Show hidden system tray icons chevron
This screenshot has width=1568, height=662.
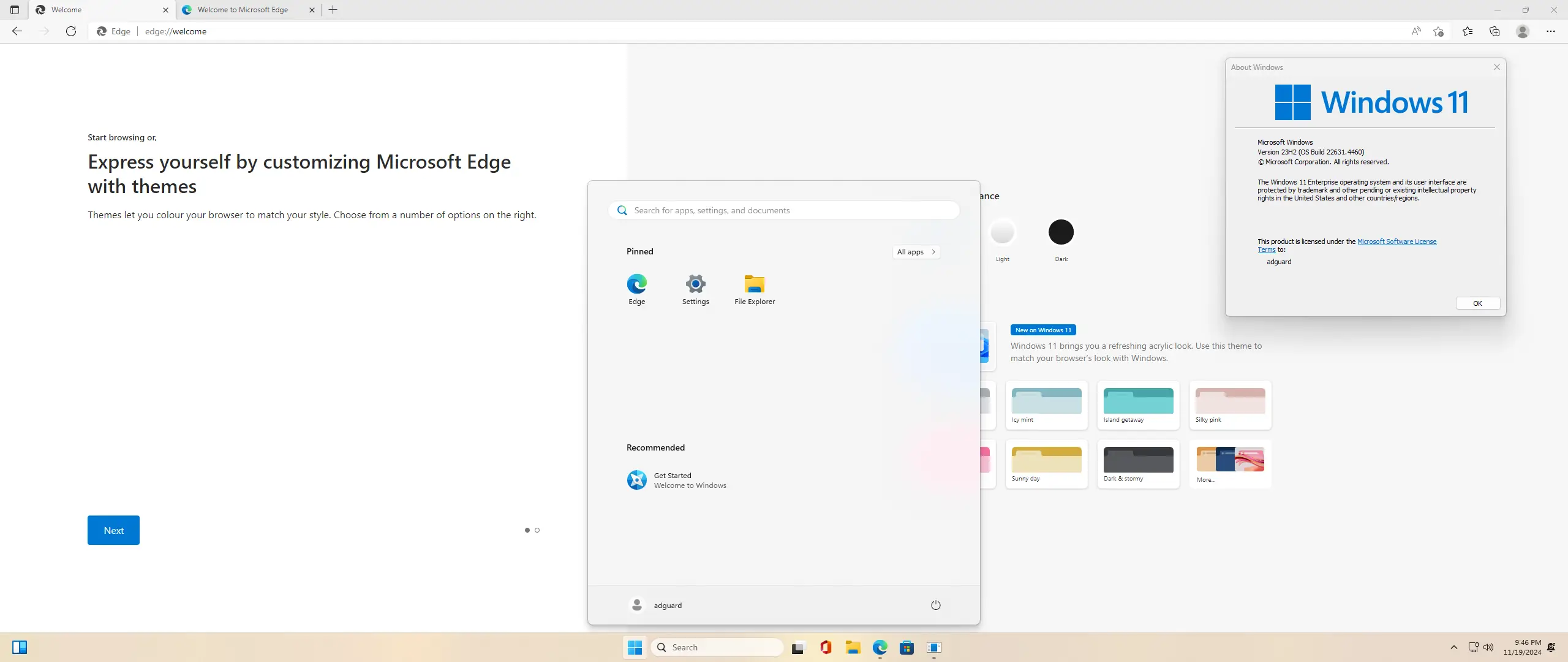click(1454, 647)
